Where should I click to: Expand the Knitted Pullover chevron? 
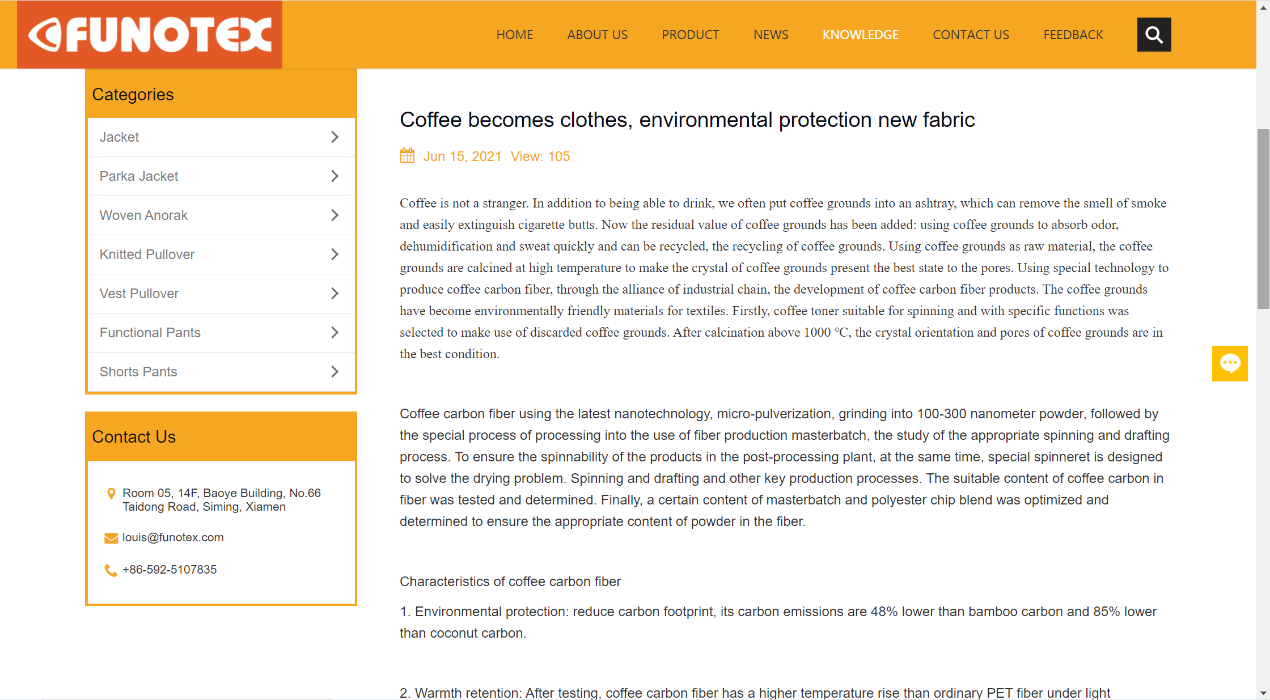(x=335, y=254)
